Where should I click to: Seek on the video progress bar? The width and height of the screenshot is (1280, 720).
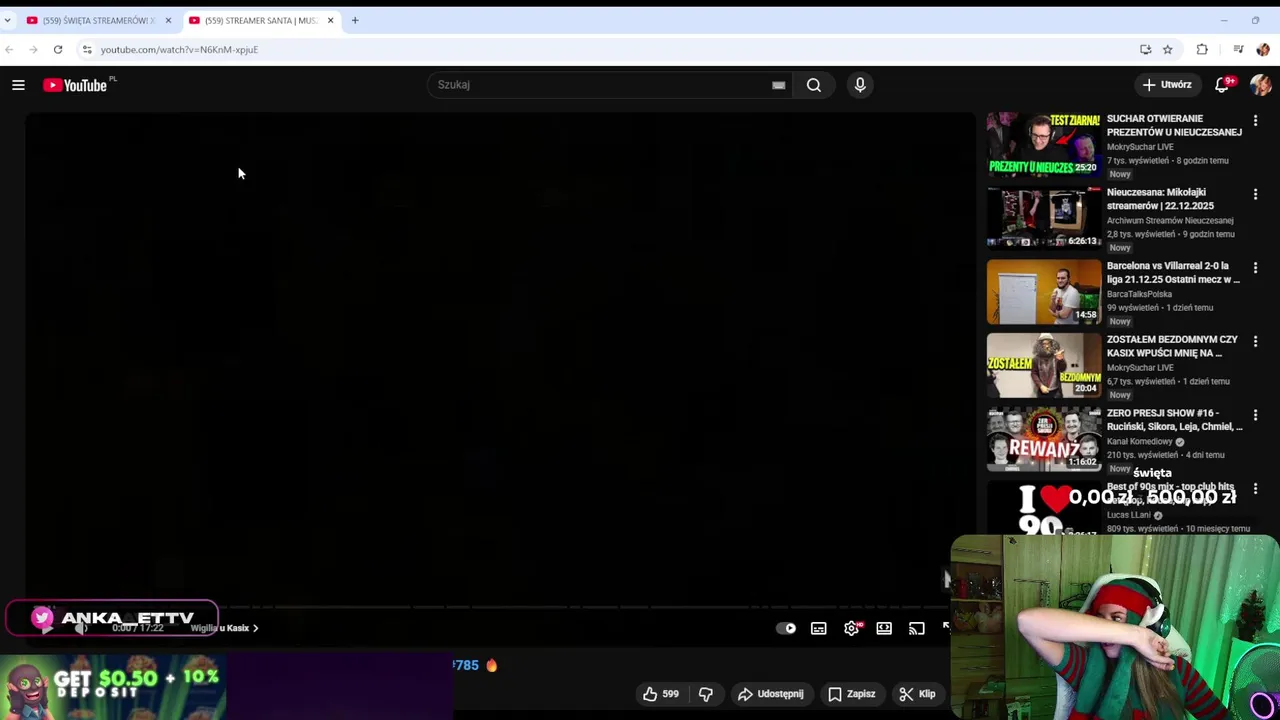(500, 607)
